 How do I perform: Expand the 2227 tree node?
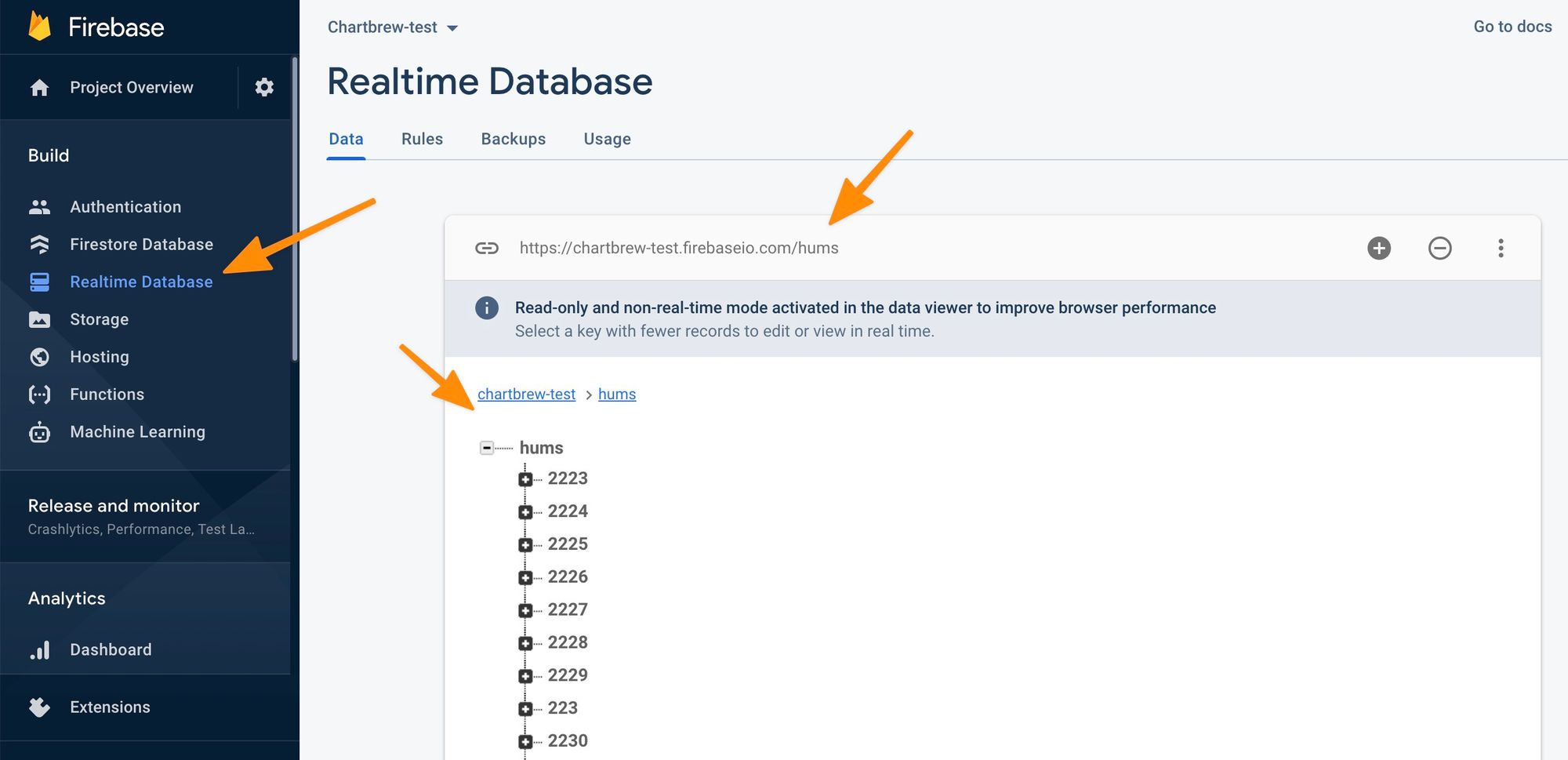tap(525, 610)
